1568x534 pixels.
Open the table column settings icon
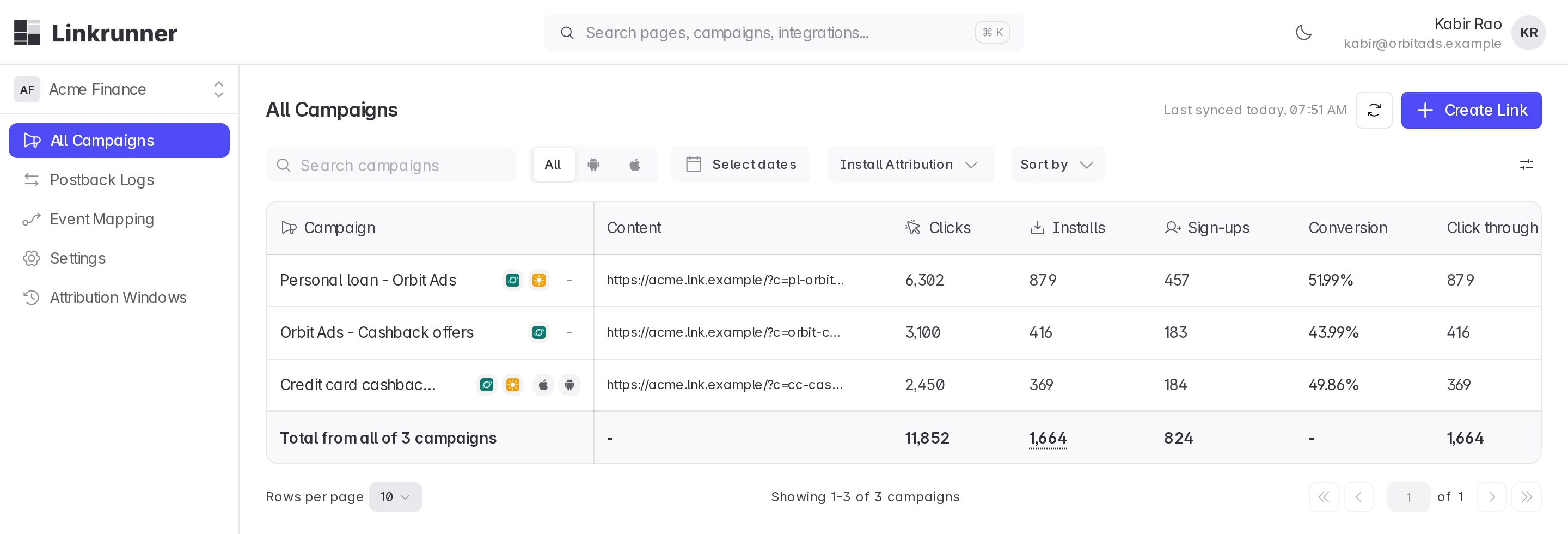click(x=1526, y=165)
